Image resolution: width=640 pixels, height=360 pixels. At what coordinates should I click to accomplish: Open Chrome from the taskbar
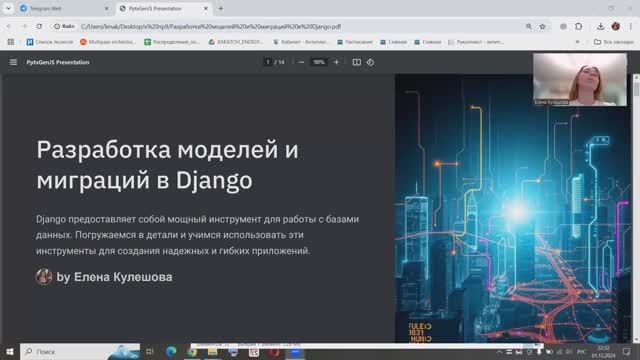192,352
